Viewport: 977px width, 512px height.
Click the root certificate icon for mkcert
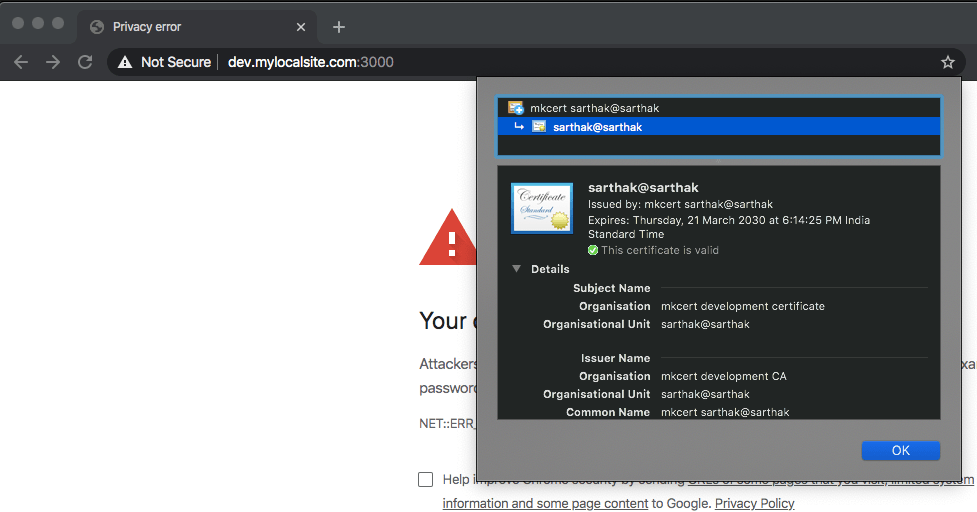point(515,108)
